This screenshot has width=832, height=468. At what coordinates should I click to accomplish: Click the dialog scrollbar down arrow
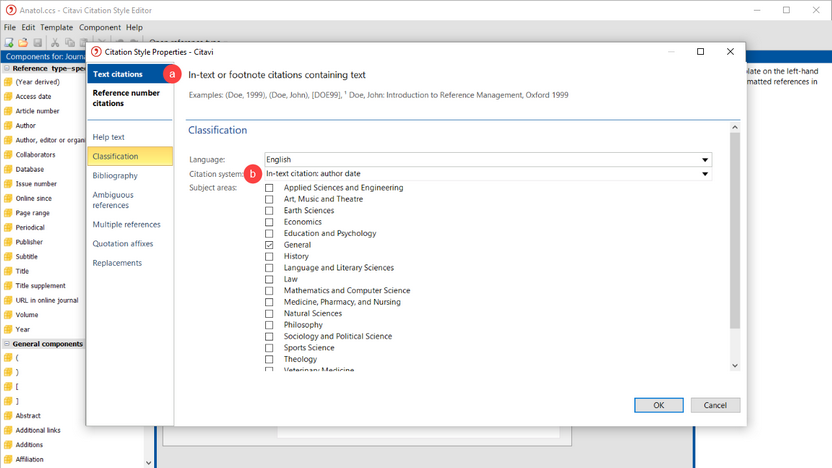pyautogui.click(x=735, y=365)
